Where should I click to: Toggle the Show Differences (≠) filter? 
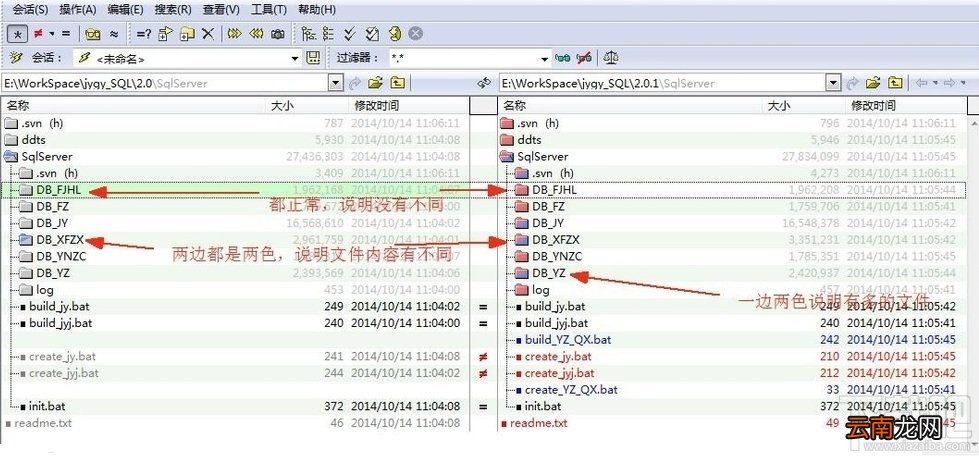click(38, 34)
